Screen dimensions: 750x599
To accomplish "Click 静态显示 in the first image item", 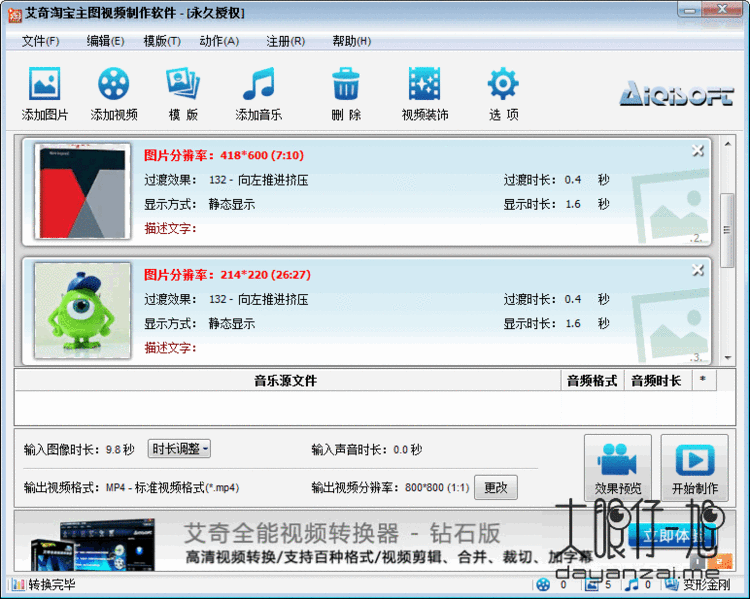I will tap(232, 205).
